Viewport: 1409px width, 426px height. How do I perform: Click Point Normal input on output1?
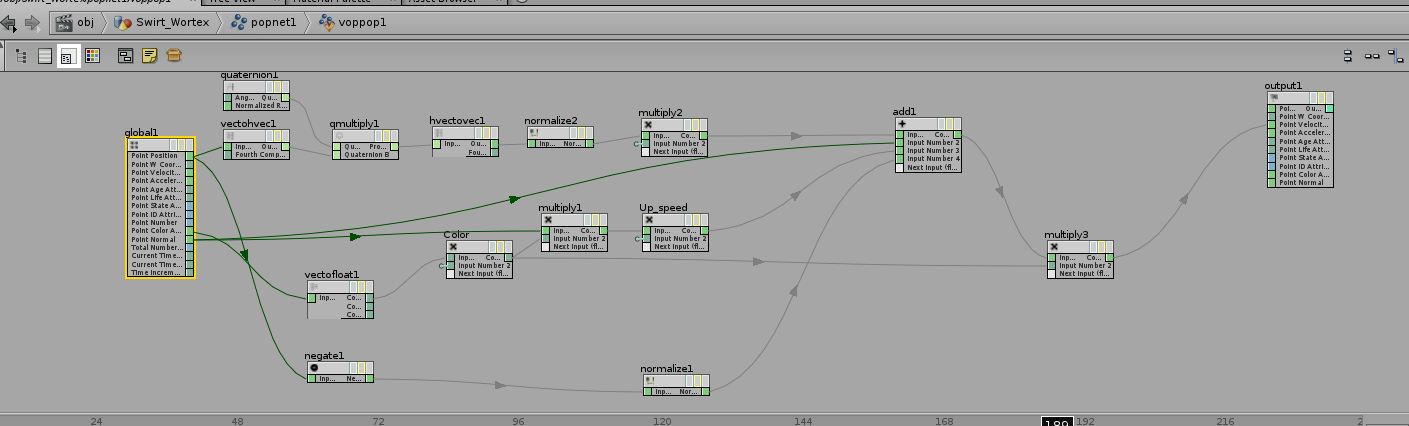click(x=1272, y=182)
